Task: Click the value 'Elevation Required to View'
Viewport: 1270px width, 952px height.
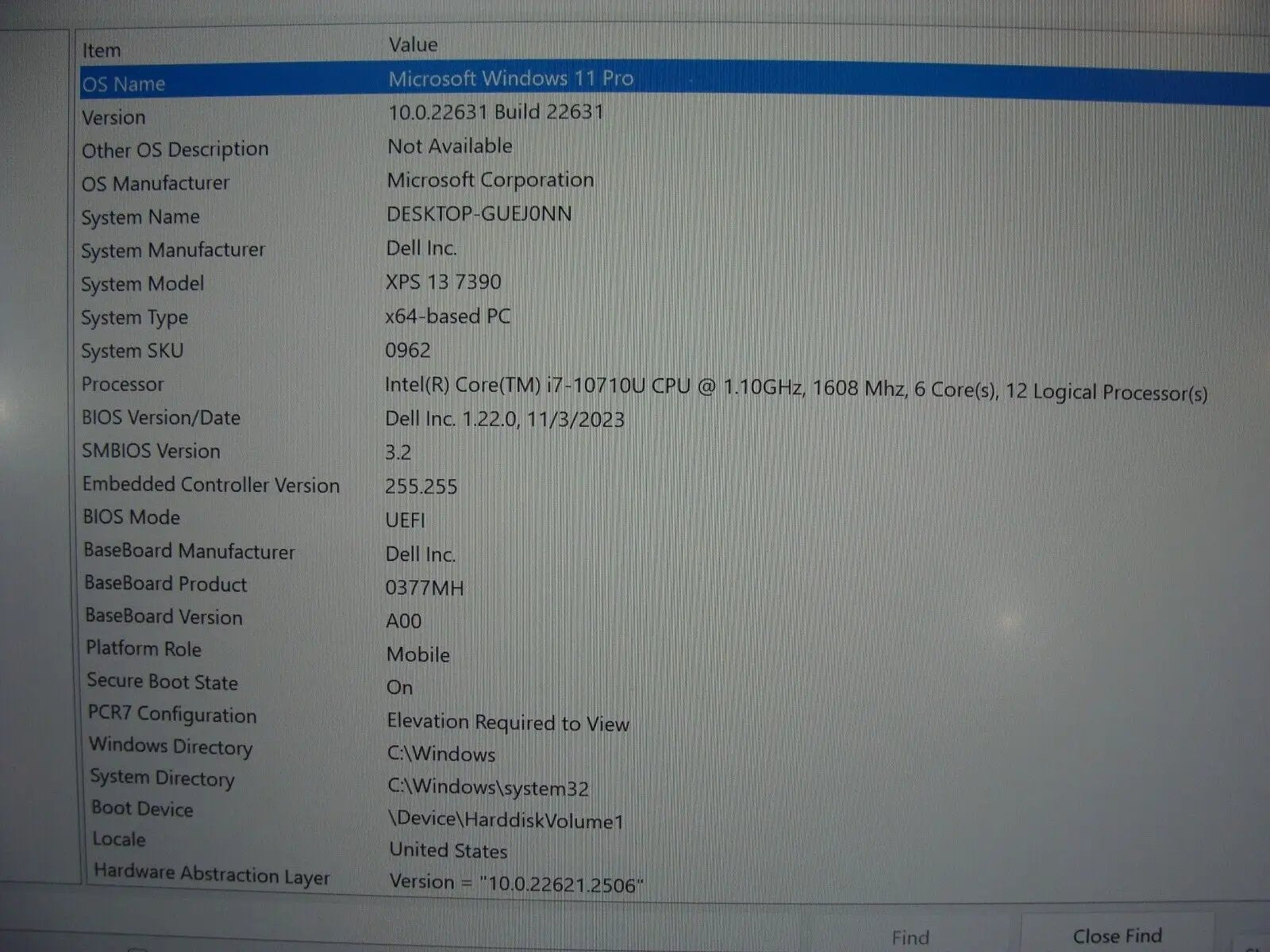Action: [508, 723]
